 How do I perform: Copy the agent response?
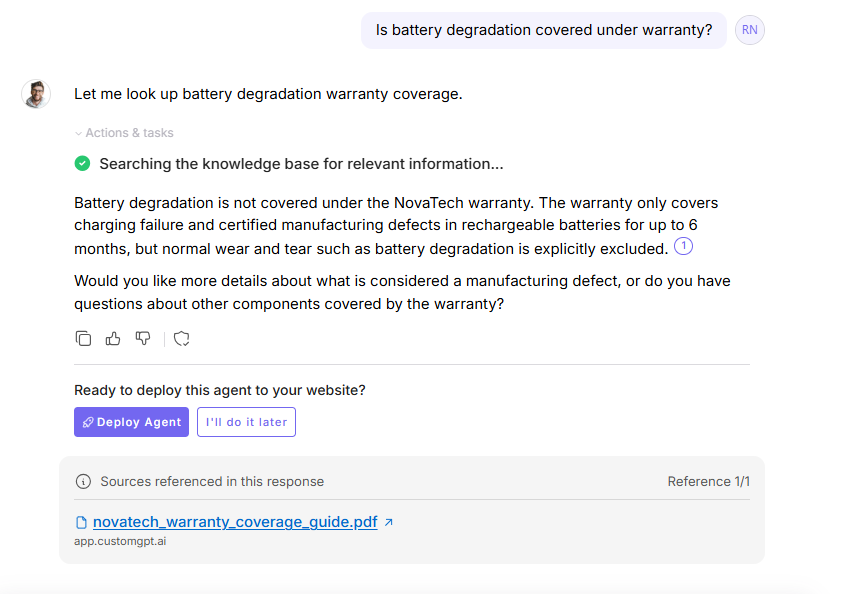83,338
